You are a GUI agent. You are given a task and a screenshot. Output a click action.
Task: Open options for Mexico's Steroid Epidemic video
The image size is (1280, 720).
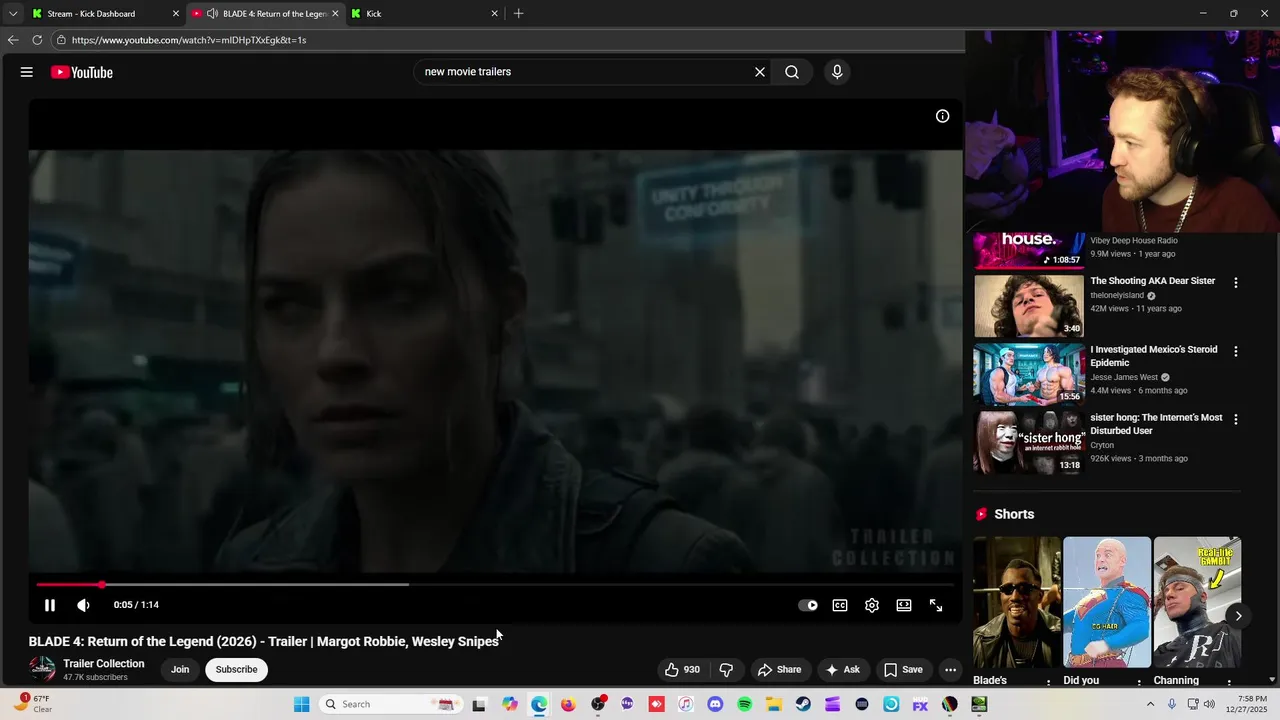coord(1236,352)
